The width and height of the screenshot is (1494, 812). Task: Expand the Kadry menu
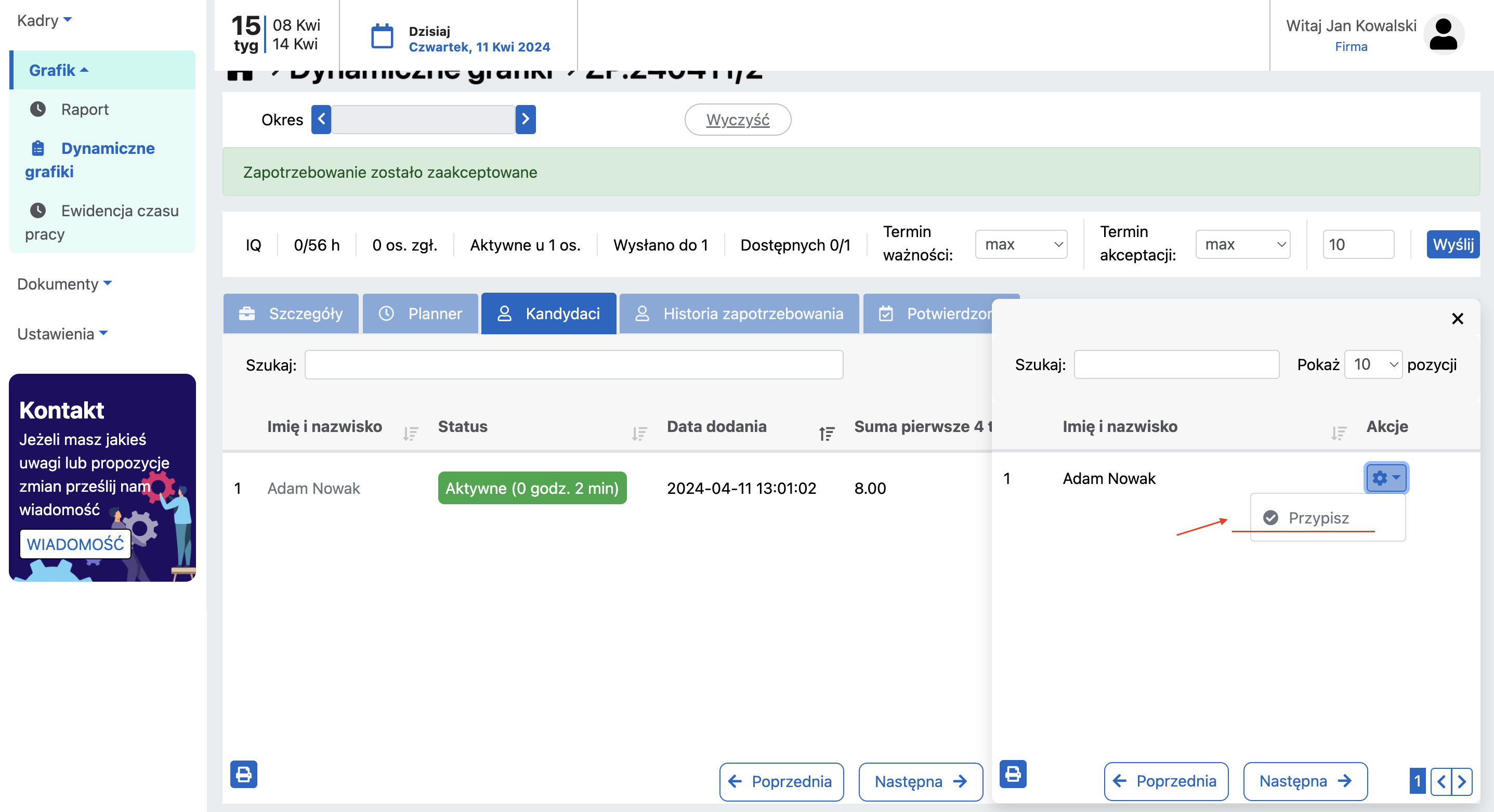click(44, 20)
